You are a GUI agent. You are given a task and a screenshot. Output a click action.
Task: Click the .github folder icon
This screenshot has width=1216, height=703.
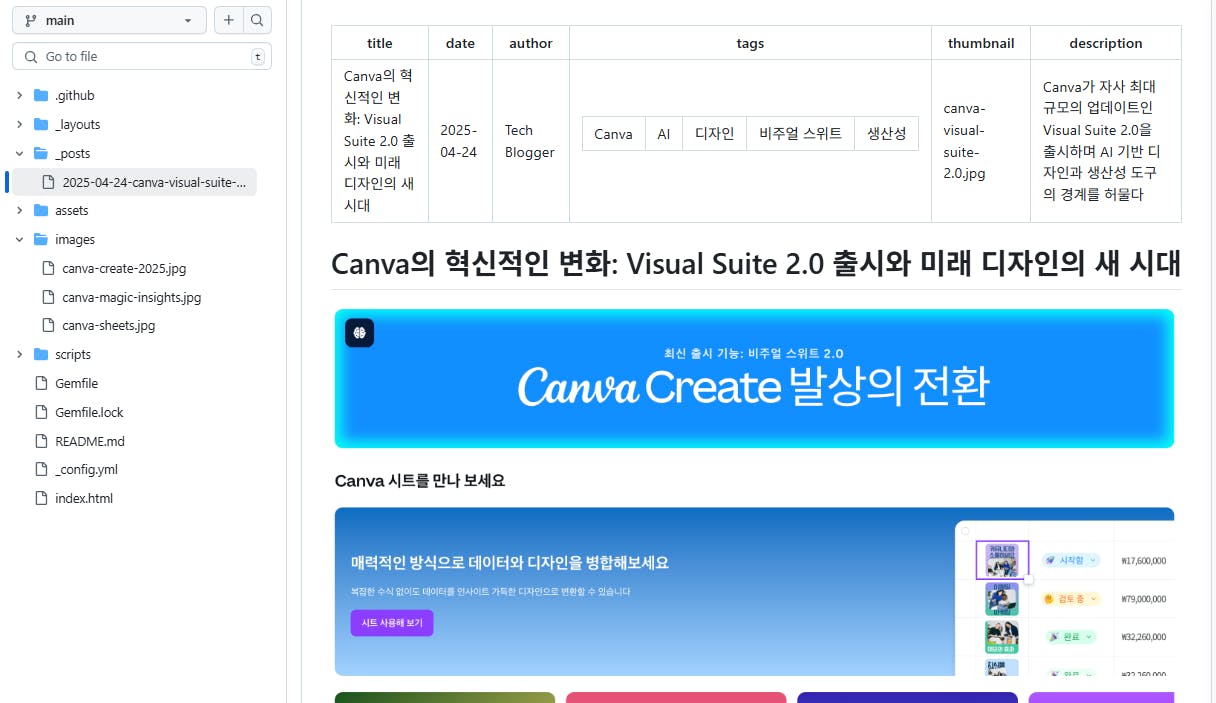click(x=41, y=96)
